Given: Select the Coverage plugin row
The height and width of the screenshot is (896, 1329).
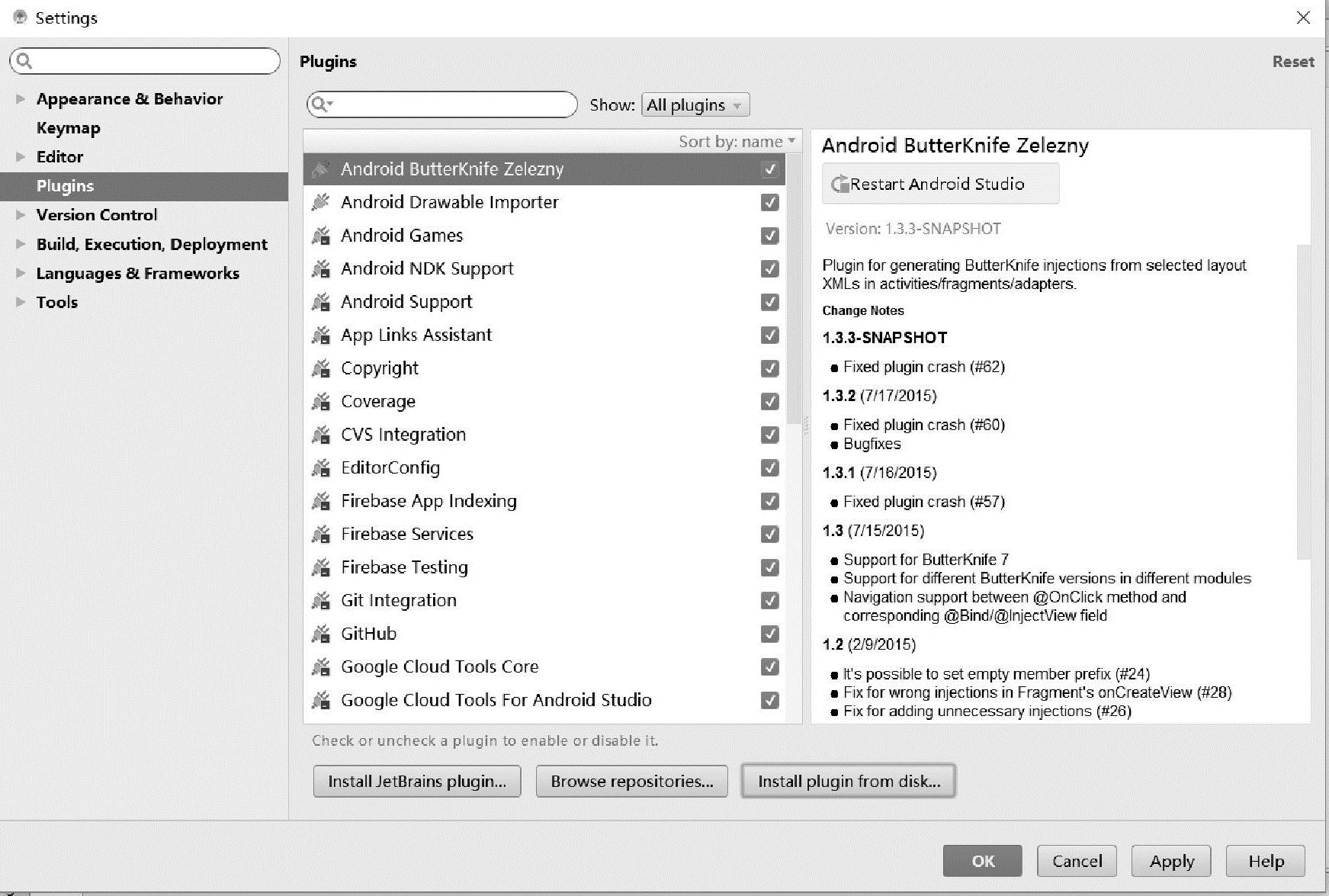Looking at the screenshot, I should (544, 401).
